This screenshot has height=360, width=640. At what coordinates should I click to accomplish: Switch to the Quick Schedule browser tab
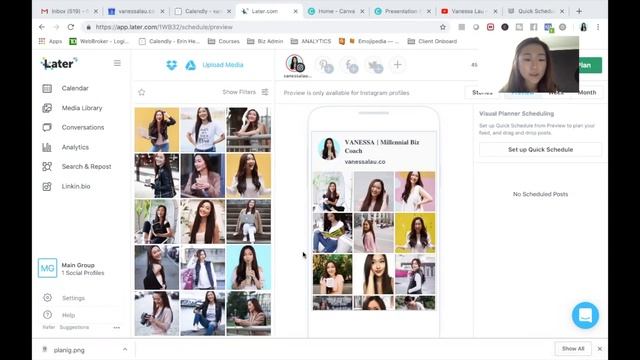click(536, 11)
